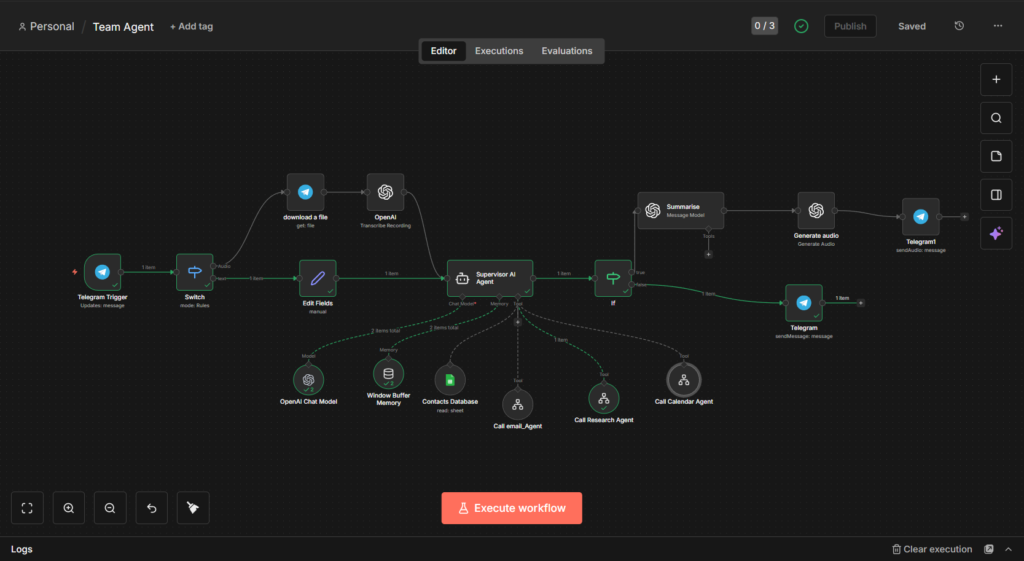This screenshot has height=561, width=1024.
Task: Open the Edit Fields pencil node
Action: tap(318, 278)
